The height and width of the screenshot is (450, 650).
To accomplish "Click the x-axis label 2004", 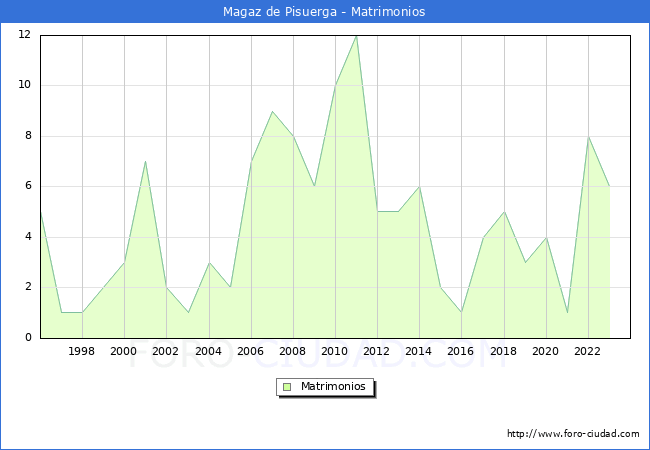I will tap(208, 352).
